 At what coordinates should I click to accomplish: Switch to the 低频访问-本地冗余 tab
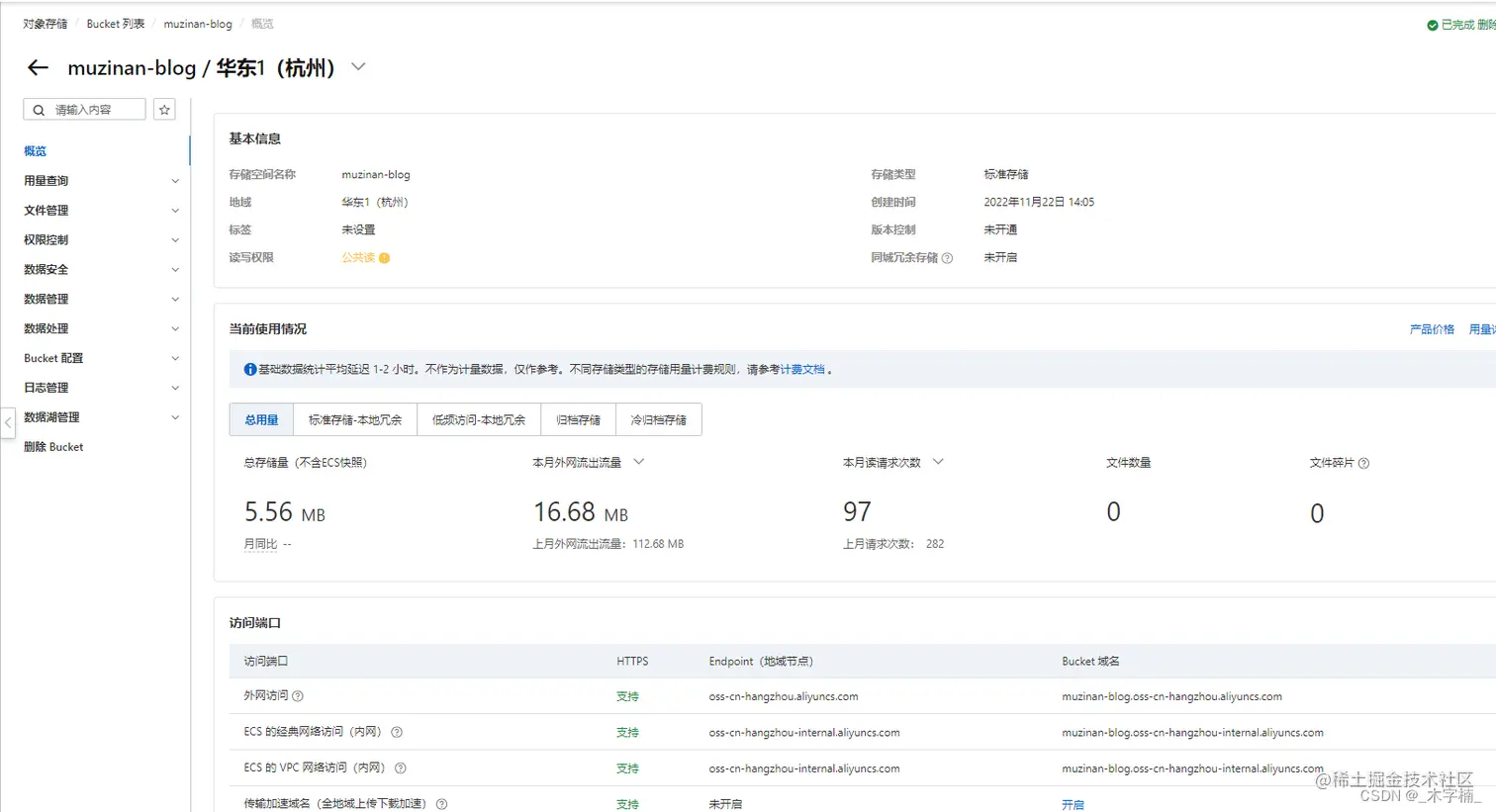[x=479, y=420]
